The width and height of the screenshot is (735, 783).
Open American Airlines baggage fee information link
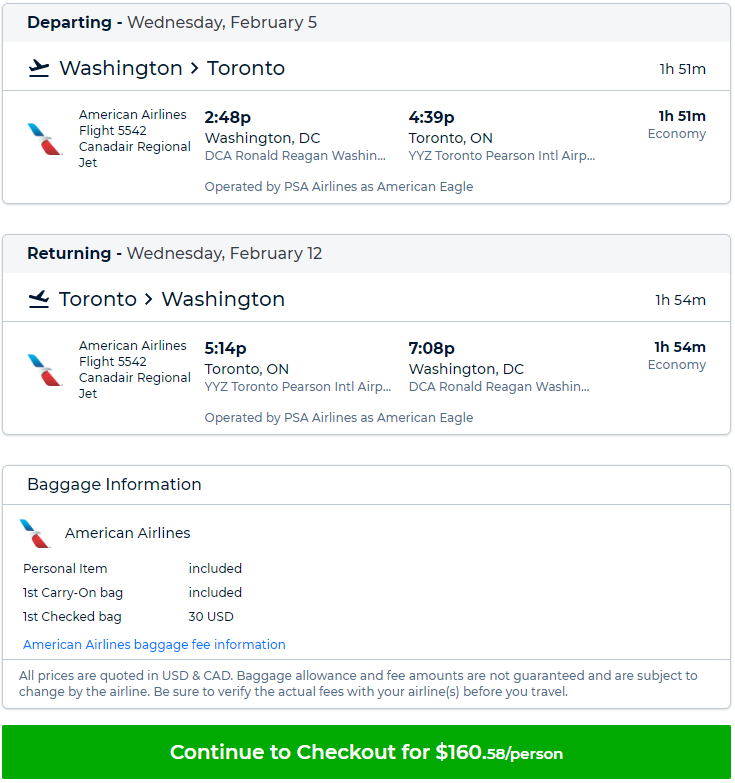[x=154, y=644]
